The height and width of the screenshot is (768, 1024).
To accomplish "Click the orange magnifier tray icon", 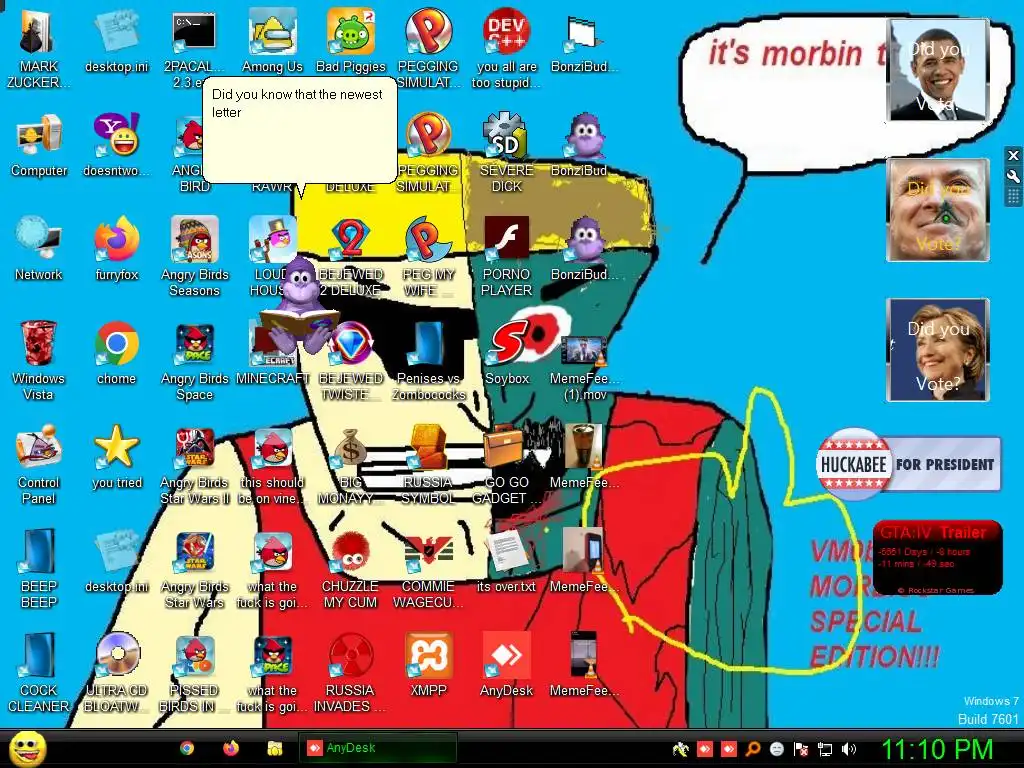I will 753,749.
